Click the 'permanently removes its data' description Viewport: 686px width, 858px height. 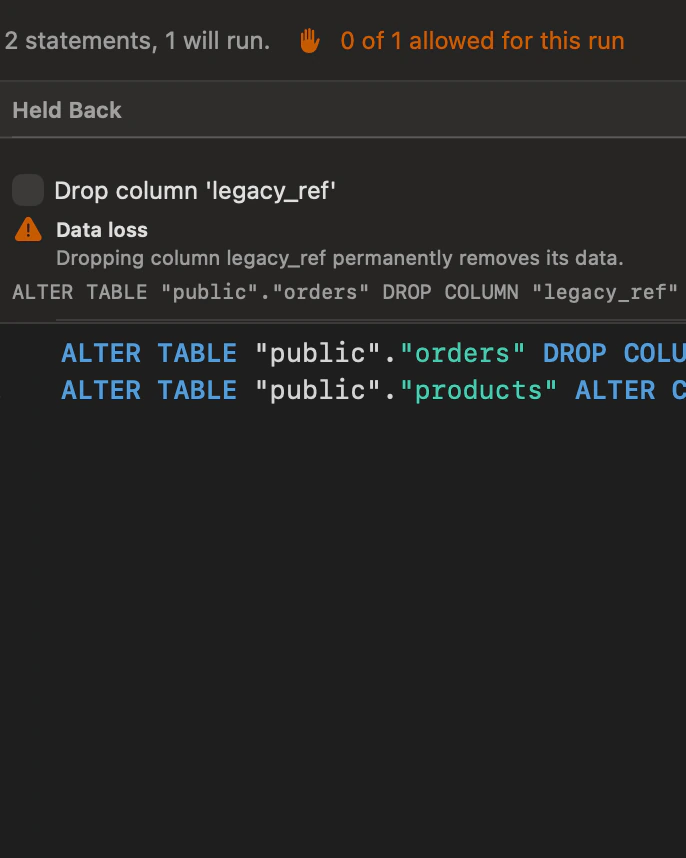340,258
